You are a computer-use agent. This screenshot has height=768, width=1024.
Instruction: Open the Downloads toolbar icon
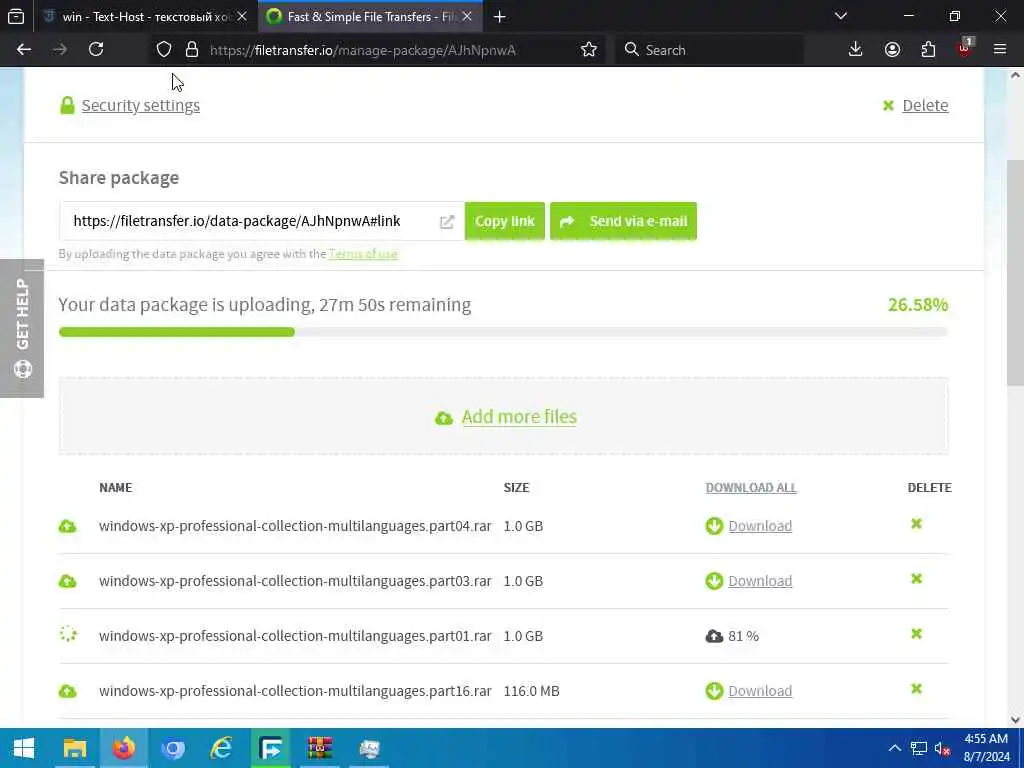tap(855, 50)
